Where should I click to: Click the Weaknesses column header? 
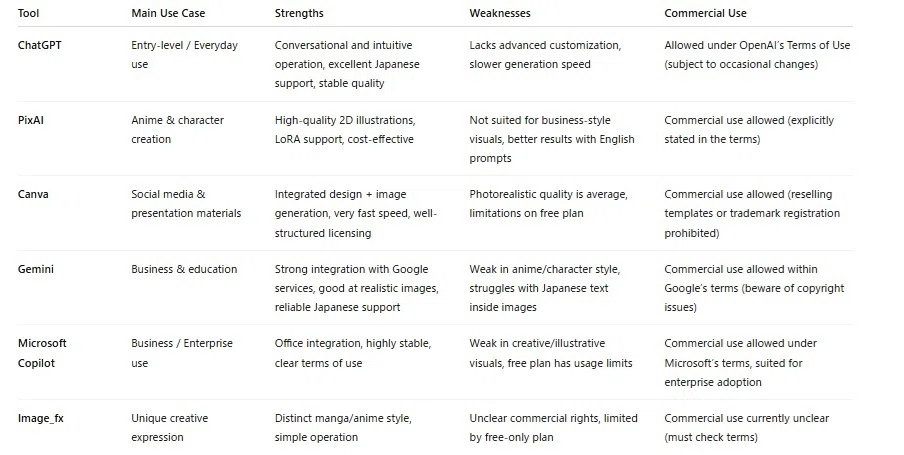tap(499, 13)
